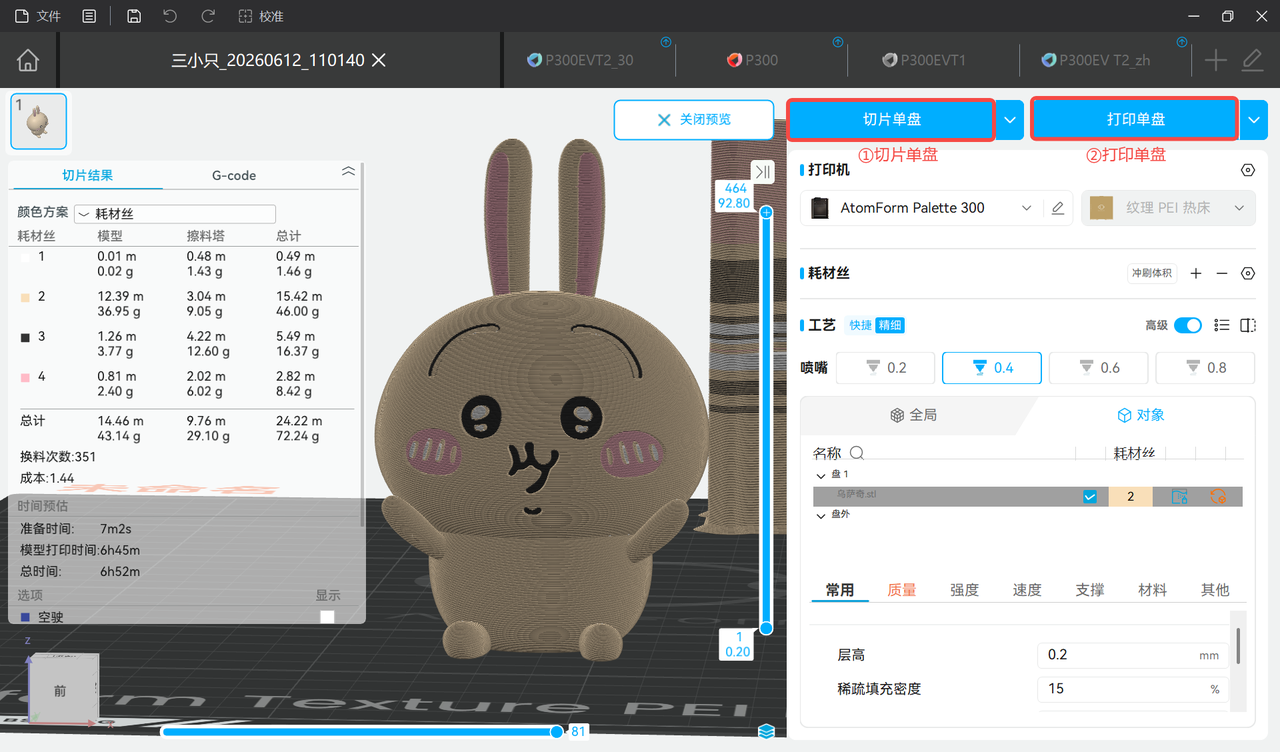Collapse the 盘 1 tree node
This screenshot has width=1280, height=752.
tap(821, 475)
